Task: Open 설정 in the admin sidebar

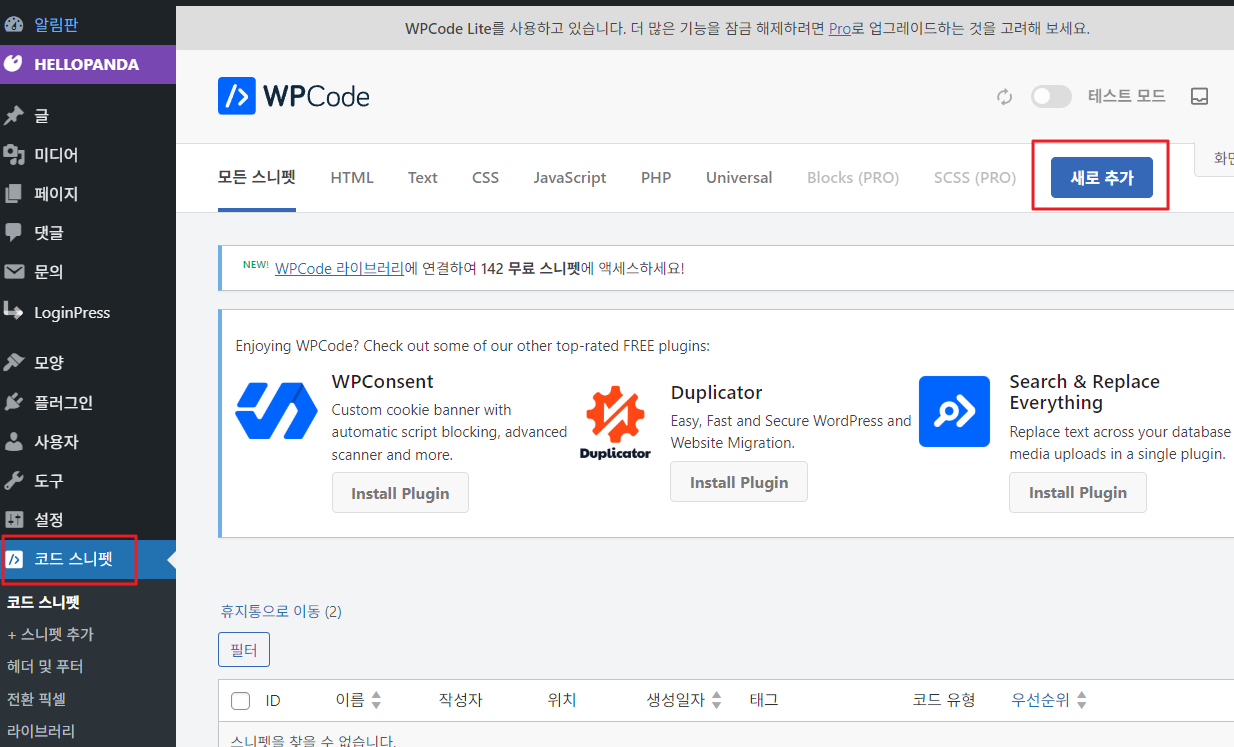Action: [x=48, y=520]
